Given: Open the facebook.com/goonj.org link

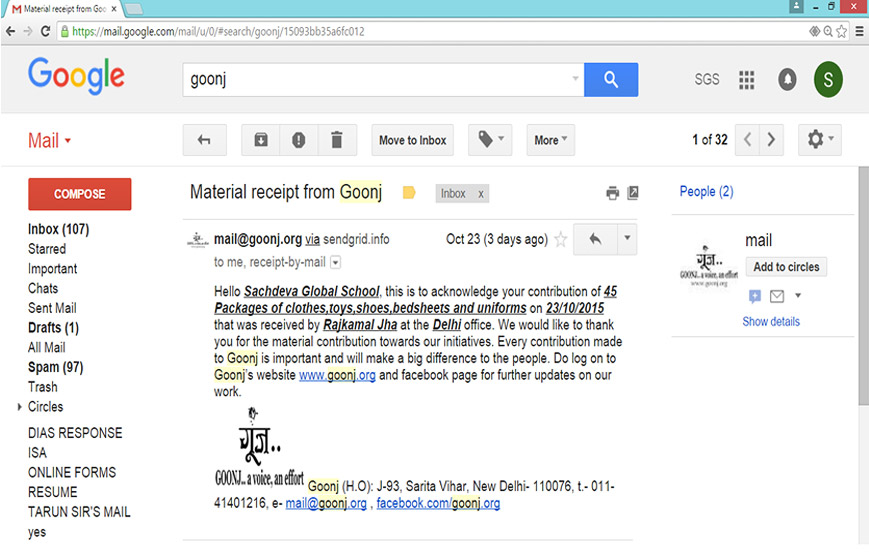Looking at the screenshot, I should coord(438,503).
